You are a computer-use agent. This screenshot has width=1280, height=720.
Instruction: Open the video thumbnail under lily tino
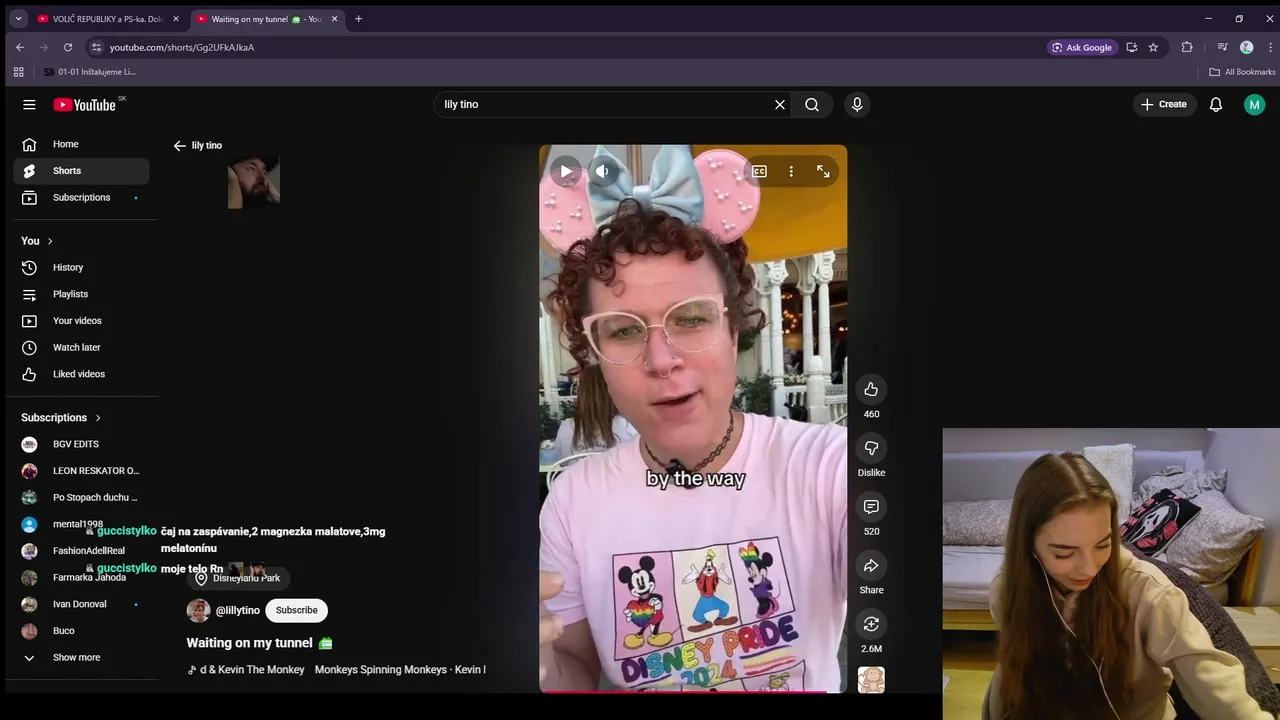(x=254, y=182)
